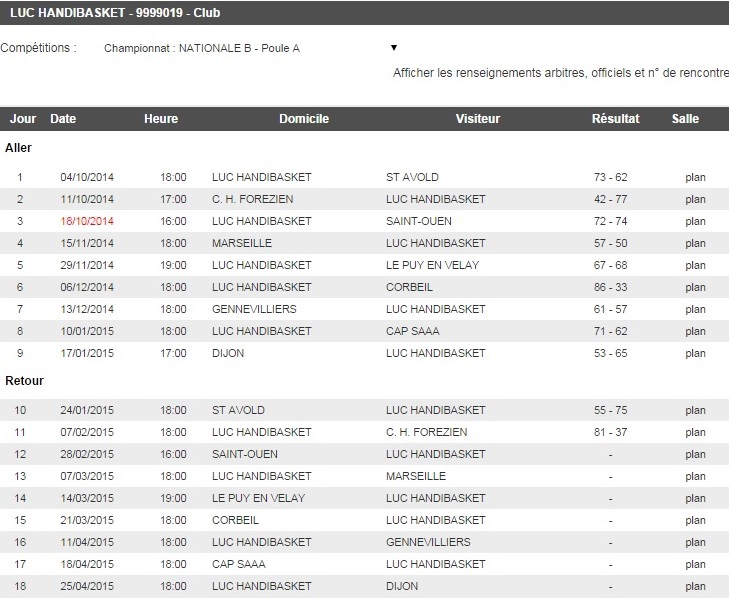Click the result 86 - 33
The width and height of the screenshot is (729, 598).
(x=610, y=287)
